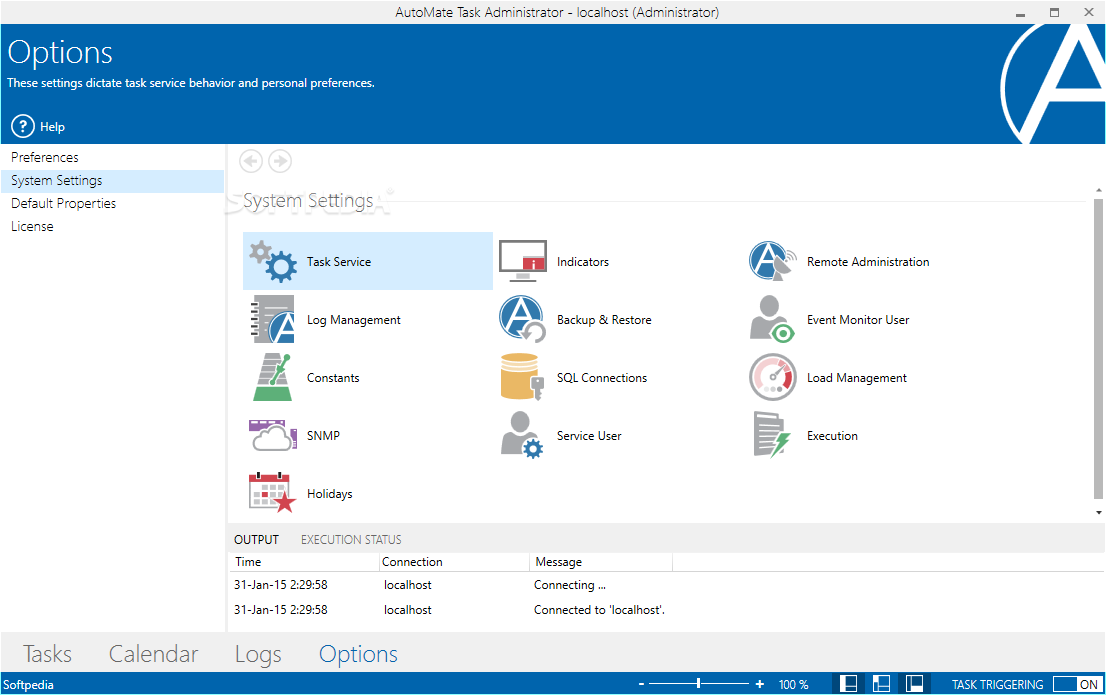Open the Constants icon
Screen dimensions: 1106x695
273,377
